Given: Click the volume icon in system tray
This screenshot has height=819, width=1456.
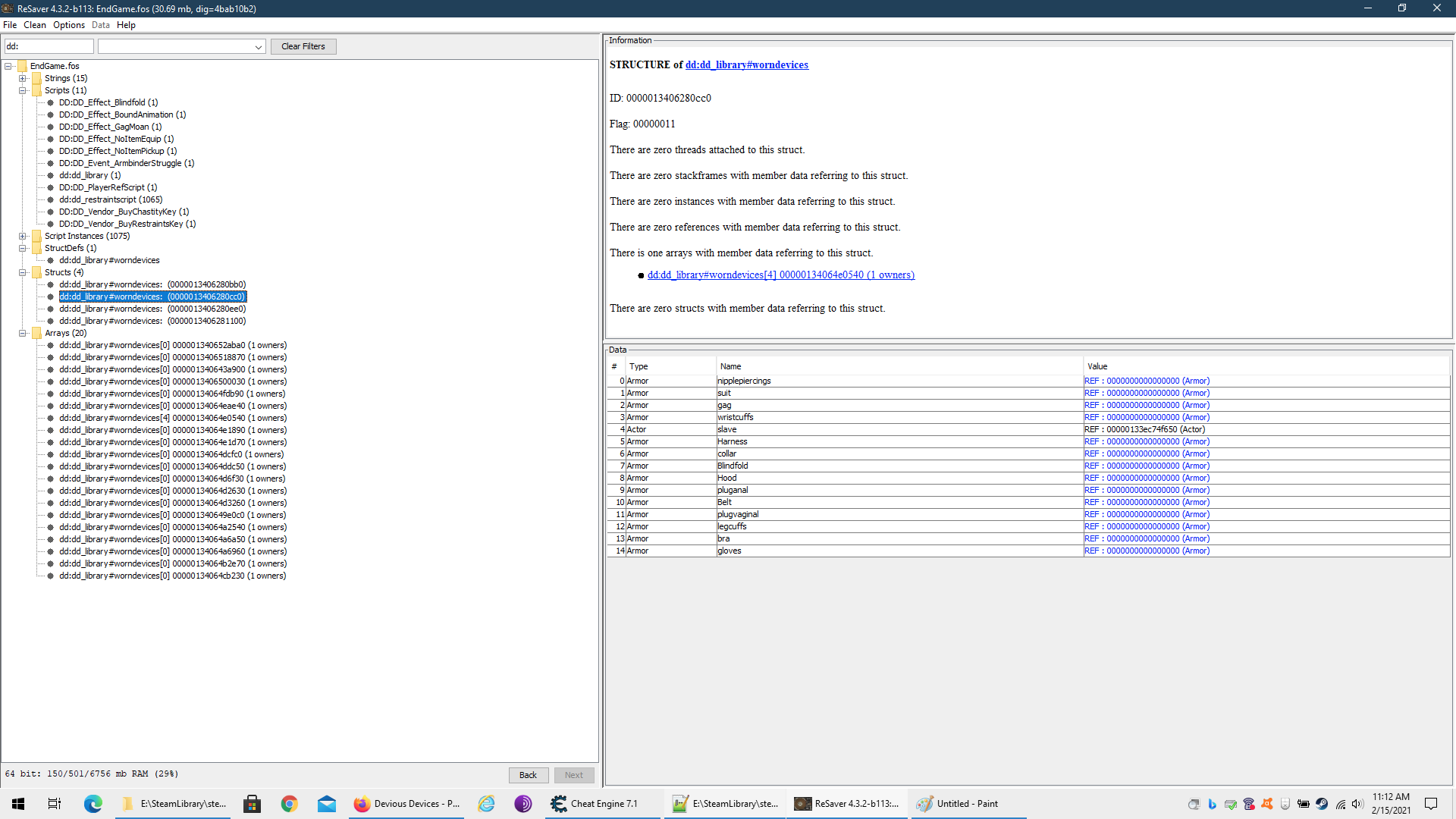Looking at the screenshot, I should (1357, 804).
